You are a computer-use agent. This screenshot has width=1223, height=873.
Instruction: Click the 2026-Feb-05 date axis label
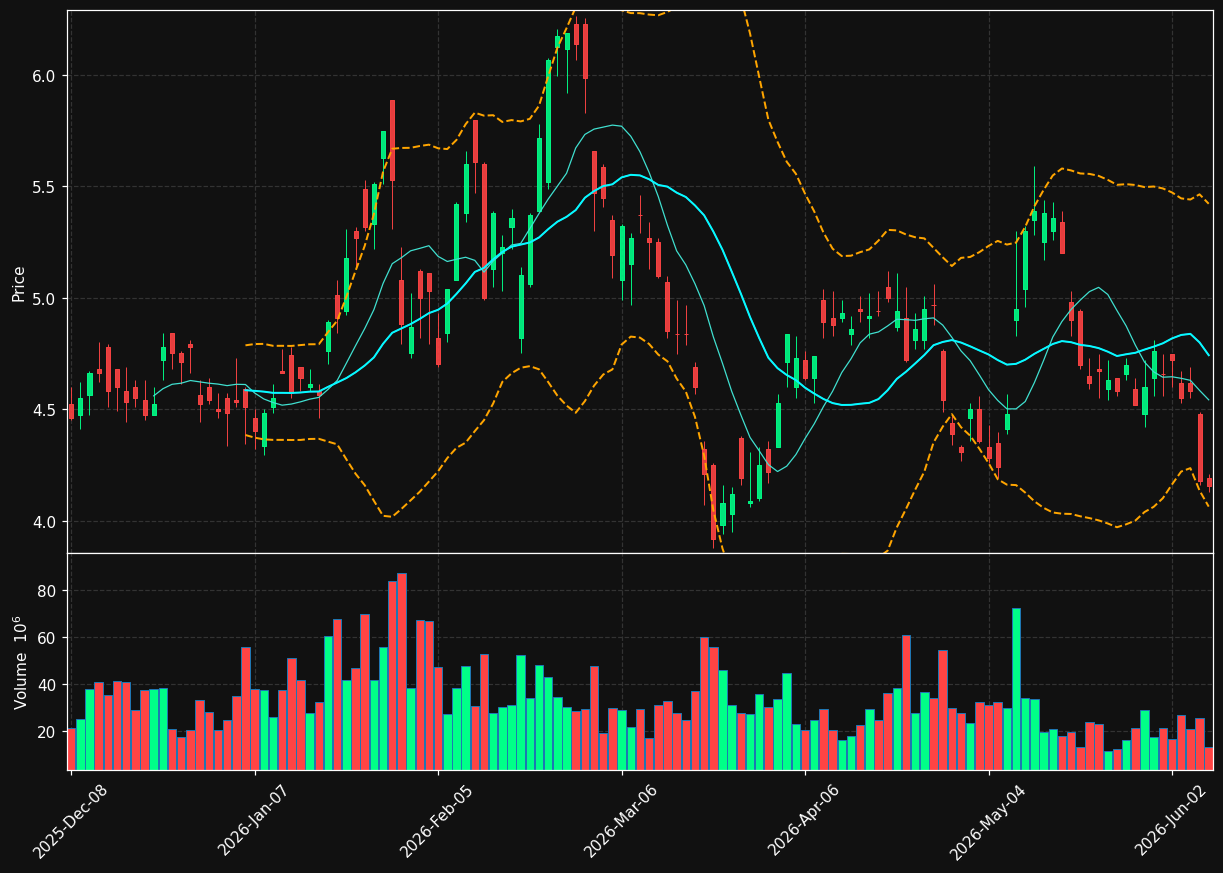[x=437, y=821]
